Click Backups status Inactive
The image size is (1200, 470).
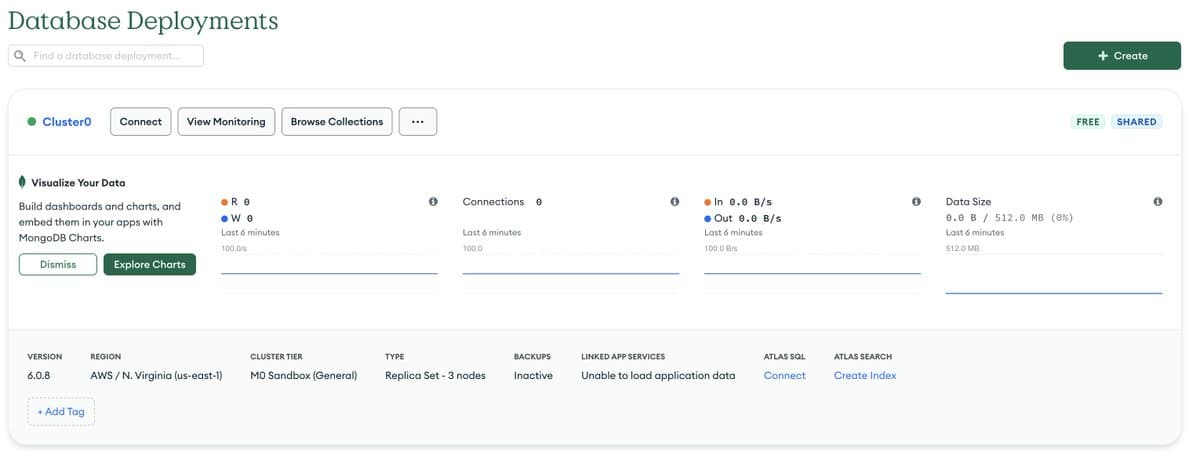point(534,376)
